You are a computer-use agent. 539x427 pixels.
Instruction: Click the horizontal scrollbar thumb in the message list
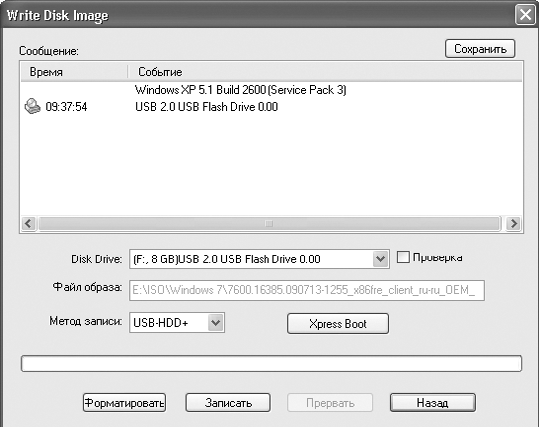coord(269,223)
